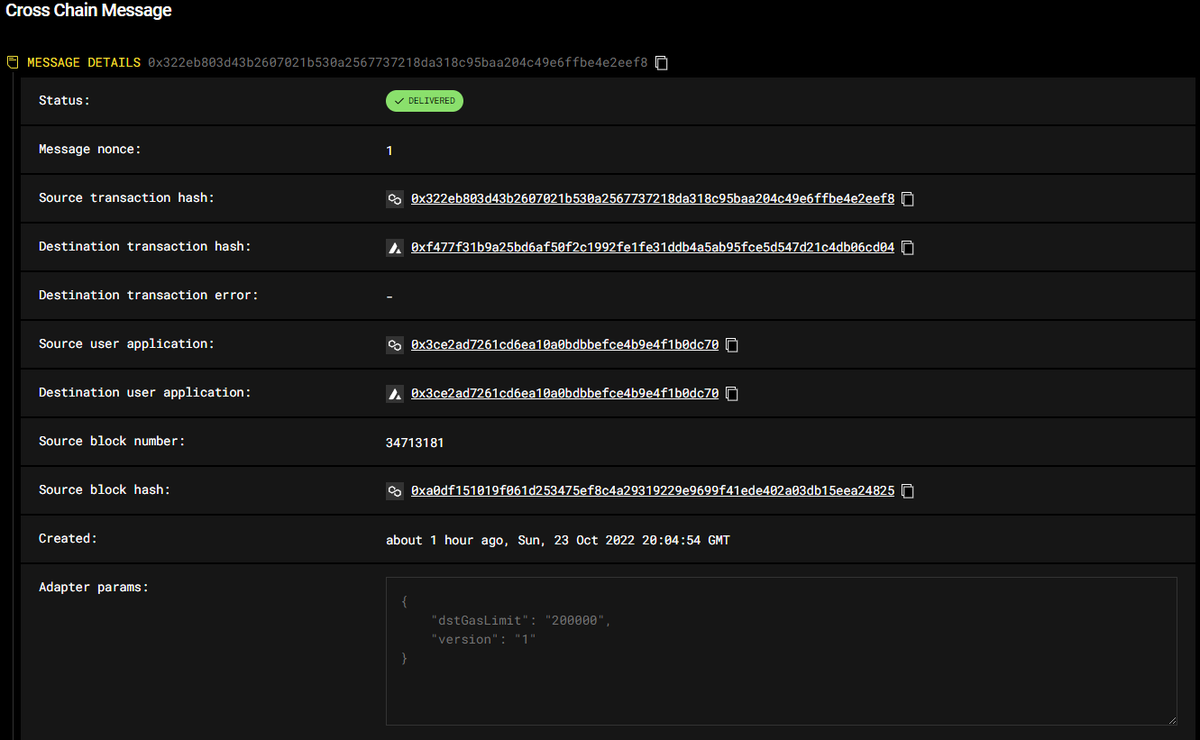1200x740 pixels.
Task: Click the Polygon chain icon beside source transaction hash
Action: [395, 199]
